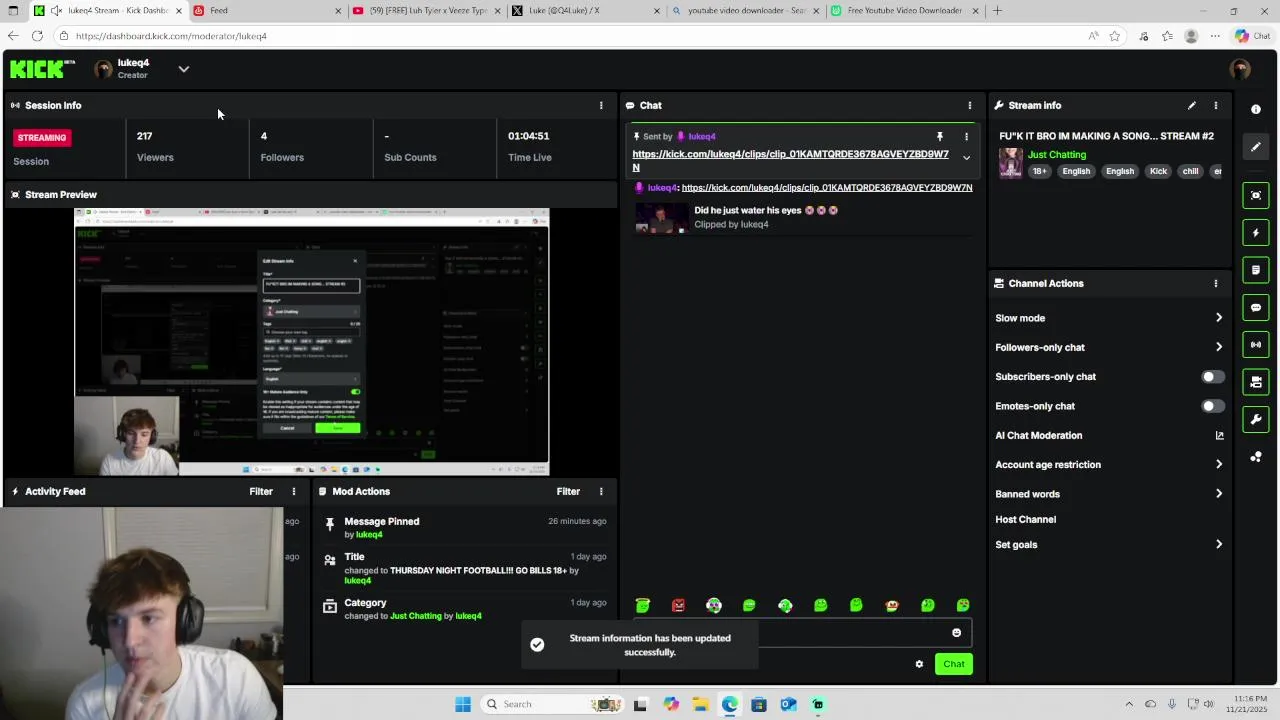1280x720 pixels.
Task: Collapse the pinned message with chevron
Action: point(966,158)
